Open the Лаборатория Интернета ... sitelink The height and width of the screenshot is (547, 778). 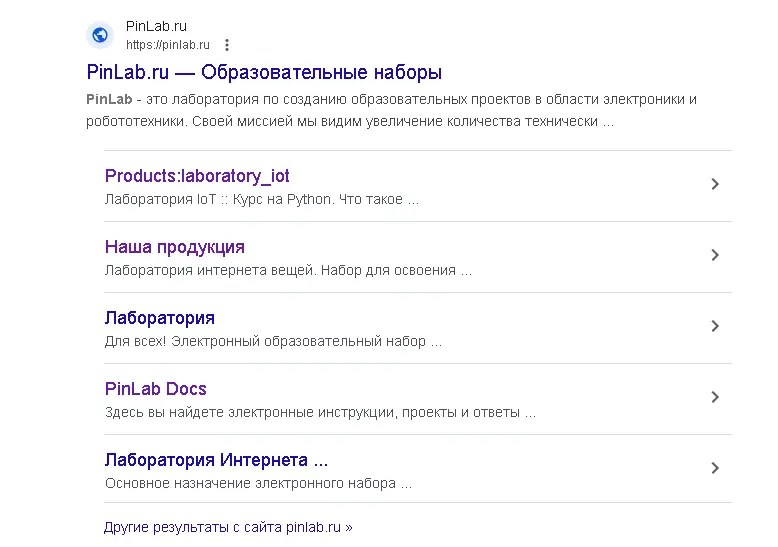pyautogui.click(x=216, y=460)
